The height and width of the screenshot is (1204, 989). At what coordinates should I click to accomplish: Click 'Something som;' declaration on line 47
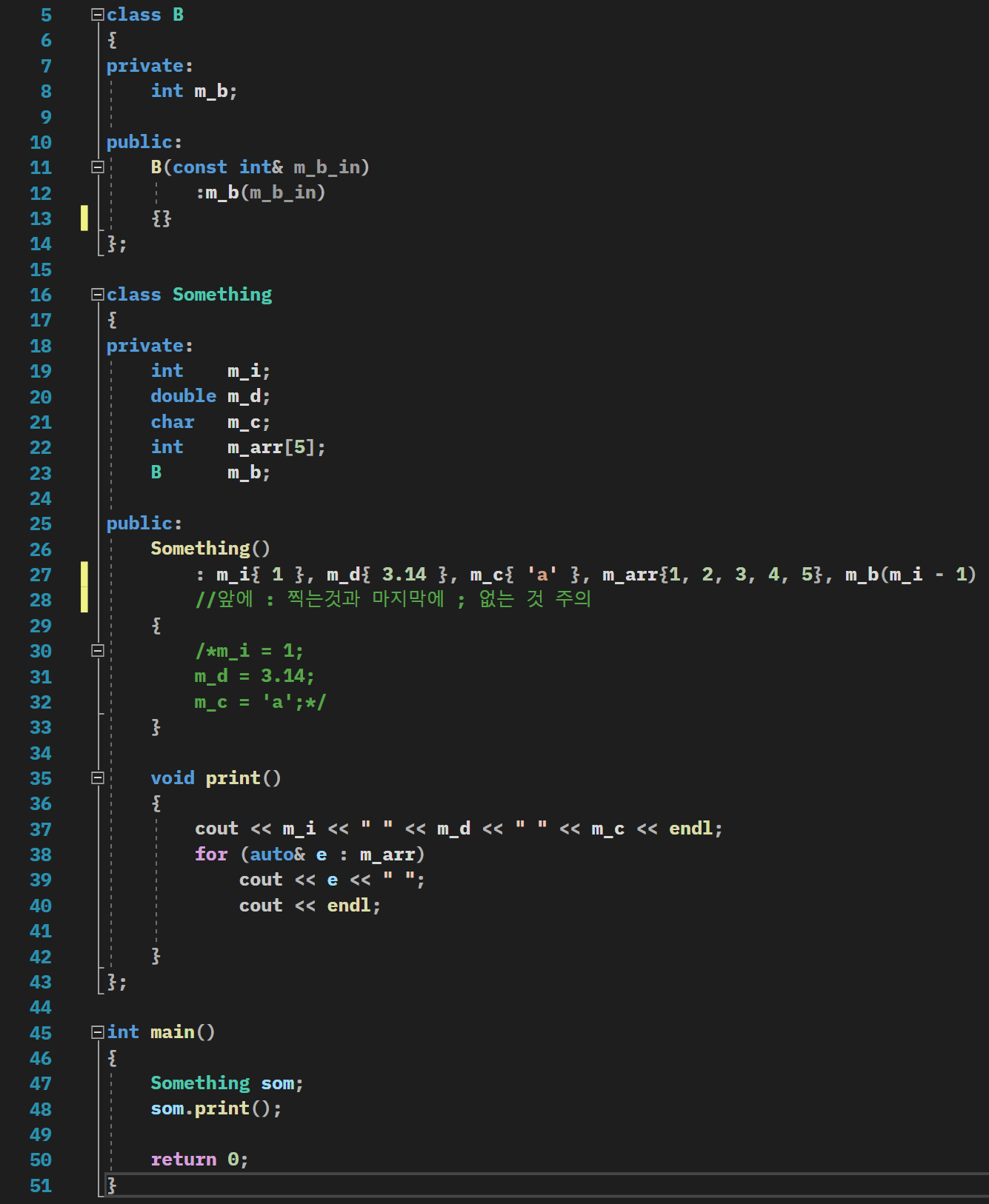point(227,1083)
